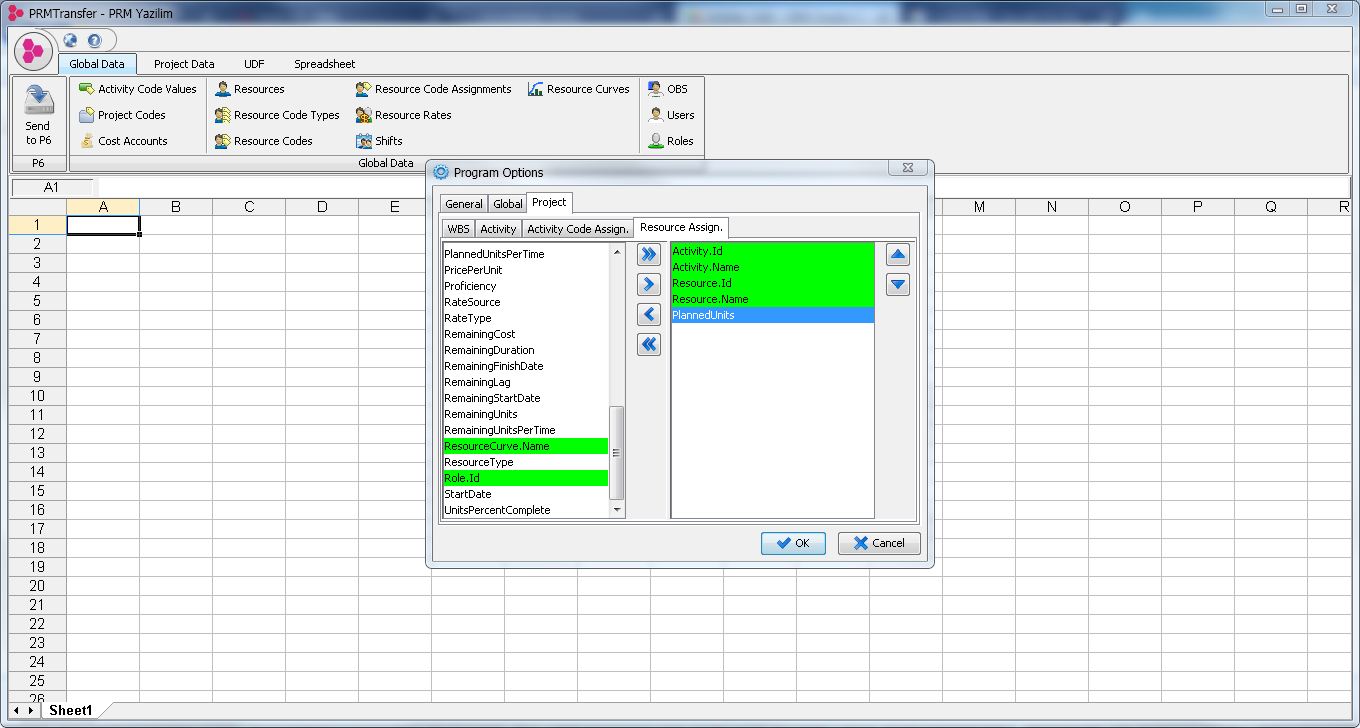Switch to the Spreadsheet ribbon tab

click(x=324, y=64)
